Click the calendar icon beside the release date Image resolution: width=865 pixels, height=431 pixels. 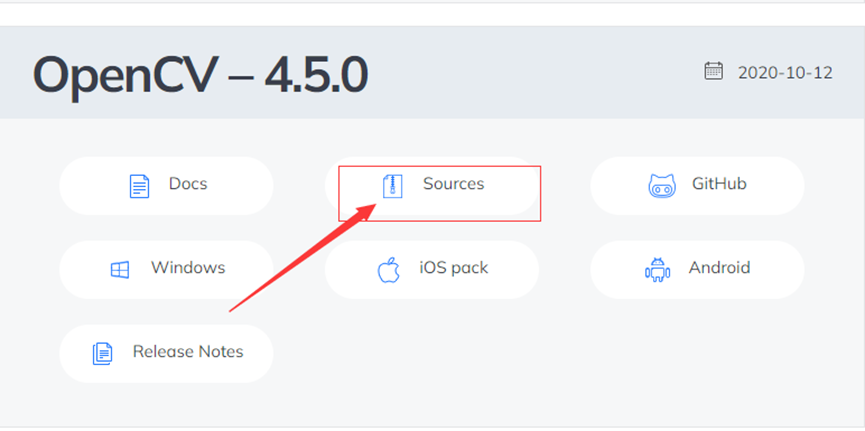pos(714,71)
